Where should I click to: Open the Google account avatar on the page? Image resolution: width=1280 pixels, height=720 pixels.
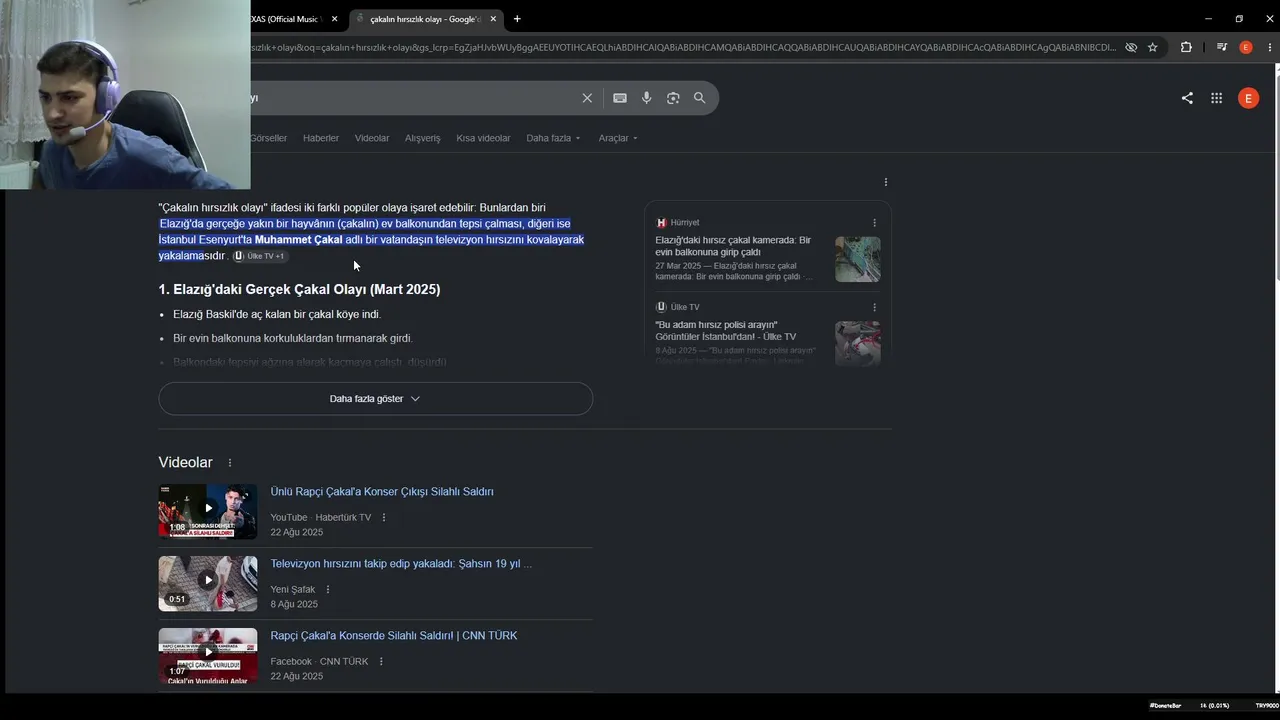click(1248, 98)
